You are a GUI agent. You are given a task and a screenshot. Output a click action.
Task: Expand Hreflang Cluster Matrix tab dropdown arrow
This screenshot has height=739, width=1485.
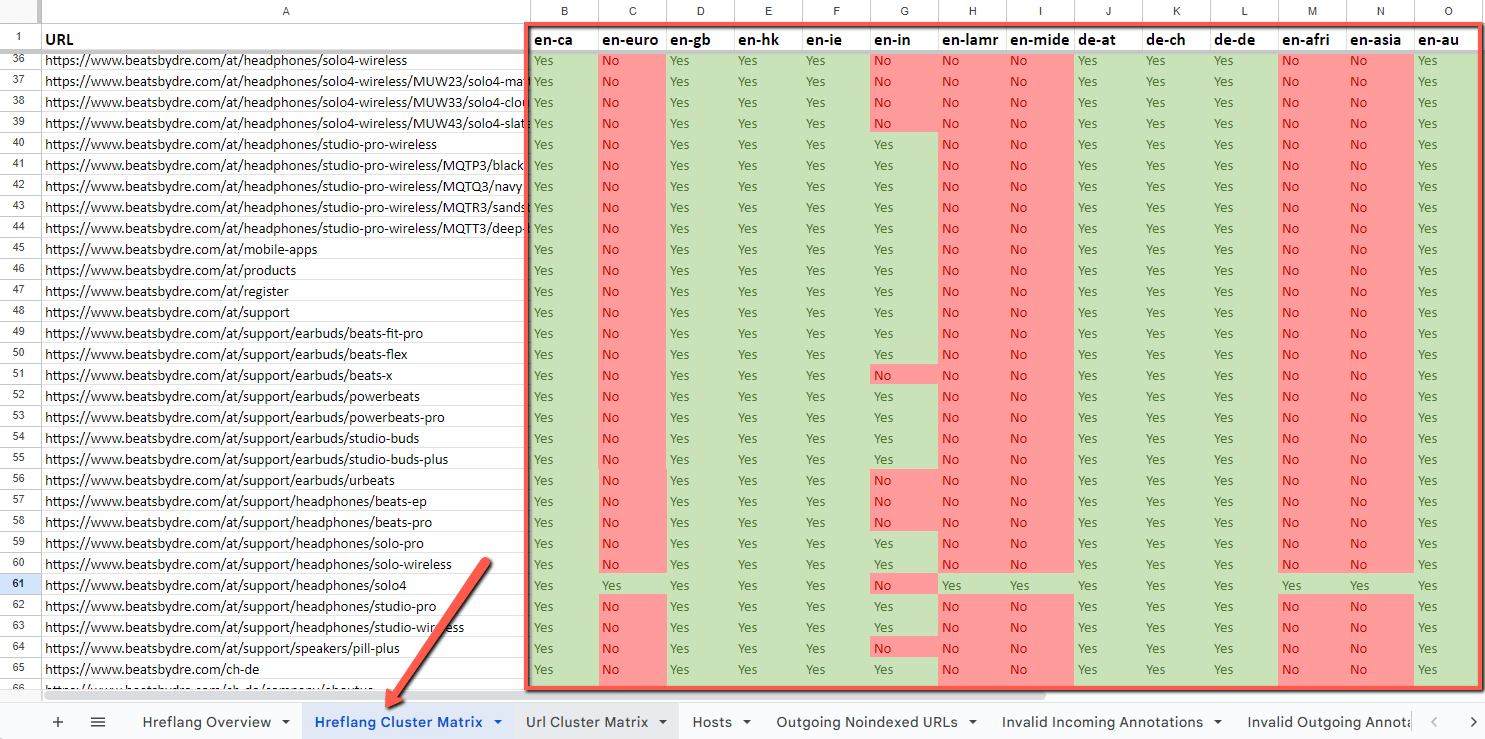point(497,722)
